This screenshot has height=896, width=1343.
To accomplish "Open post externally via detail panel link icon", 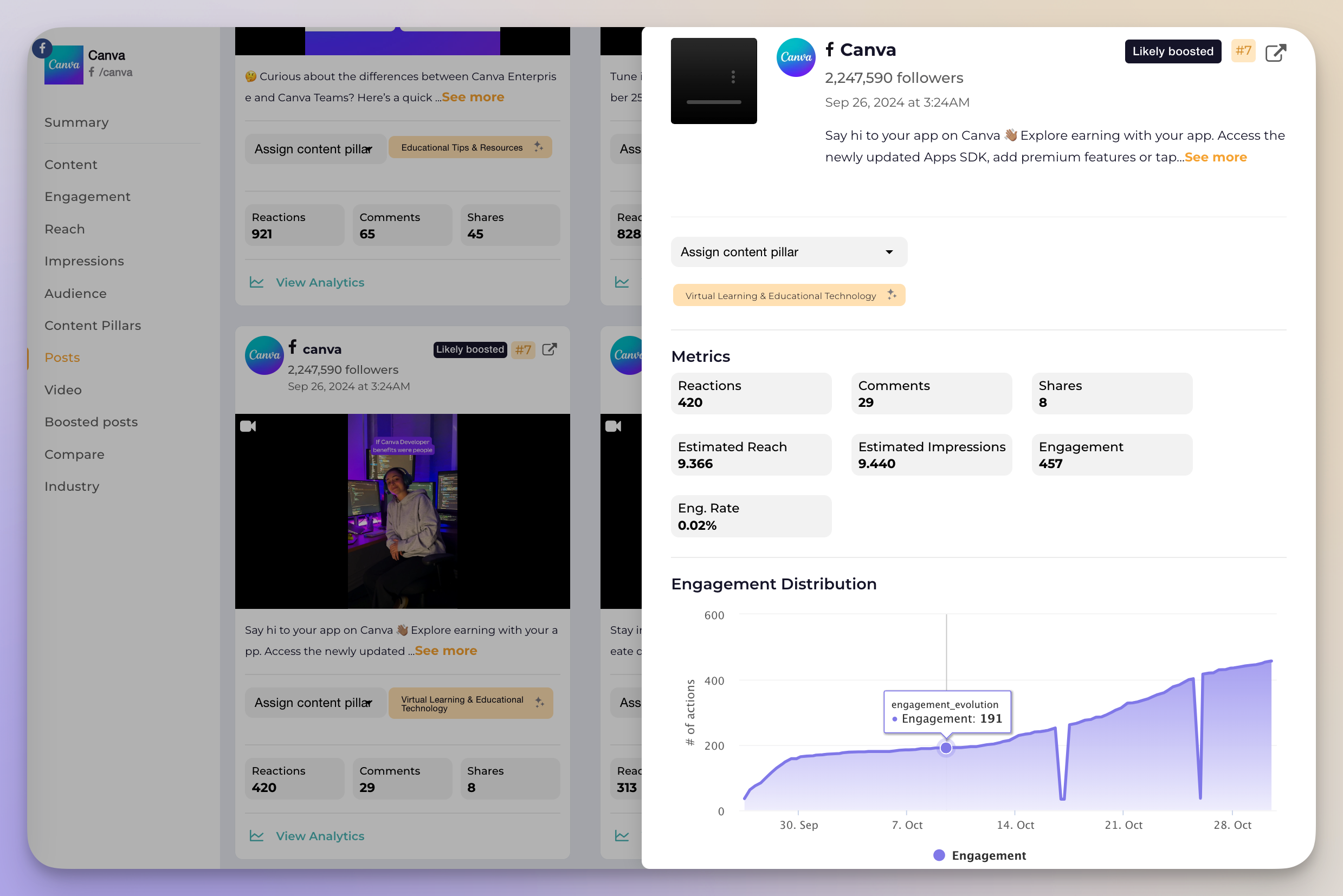I will (1275, 52).
